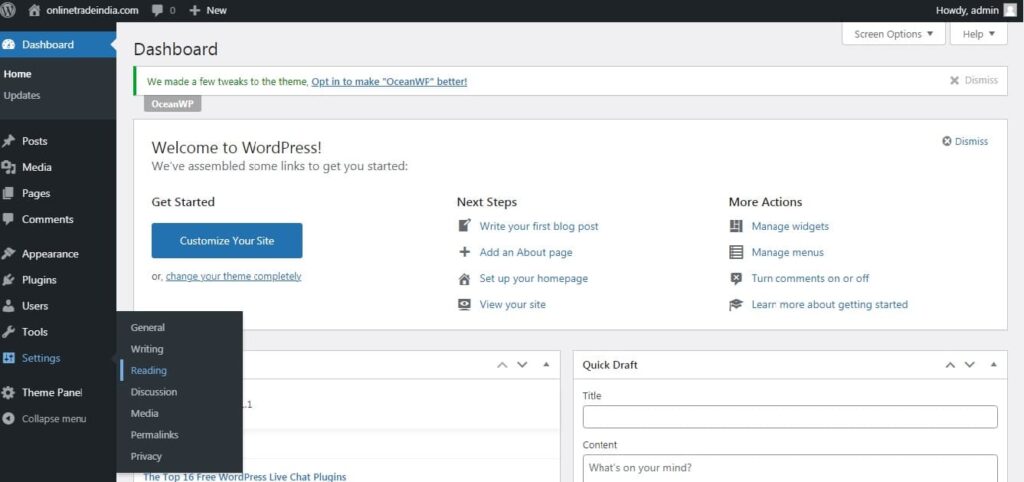
Task: Click the Posts pushpin icon
Action: [8, 141]
